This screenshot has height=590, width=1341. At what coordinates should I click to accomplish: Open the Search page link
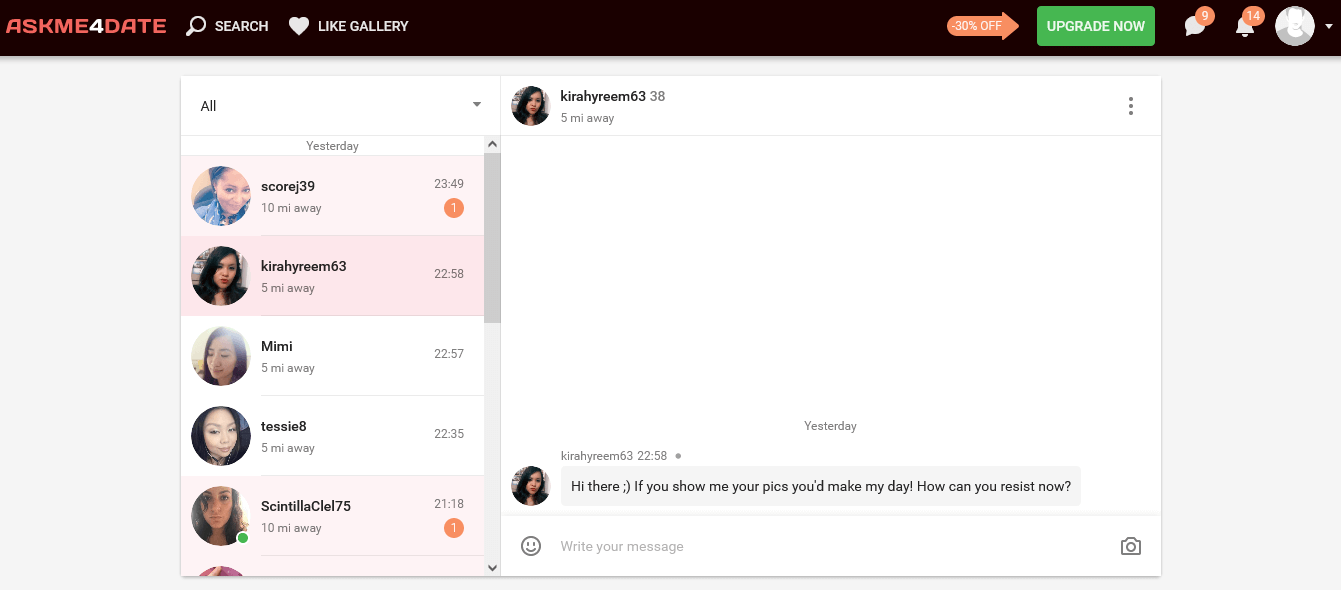(x=241, y=26)
